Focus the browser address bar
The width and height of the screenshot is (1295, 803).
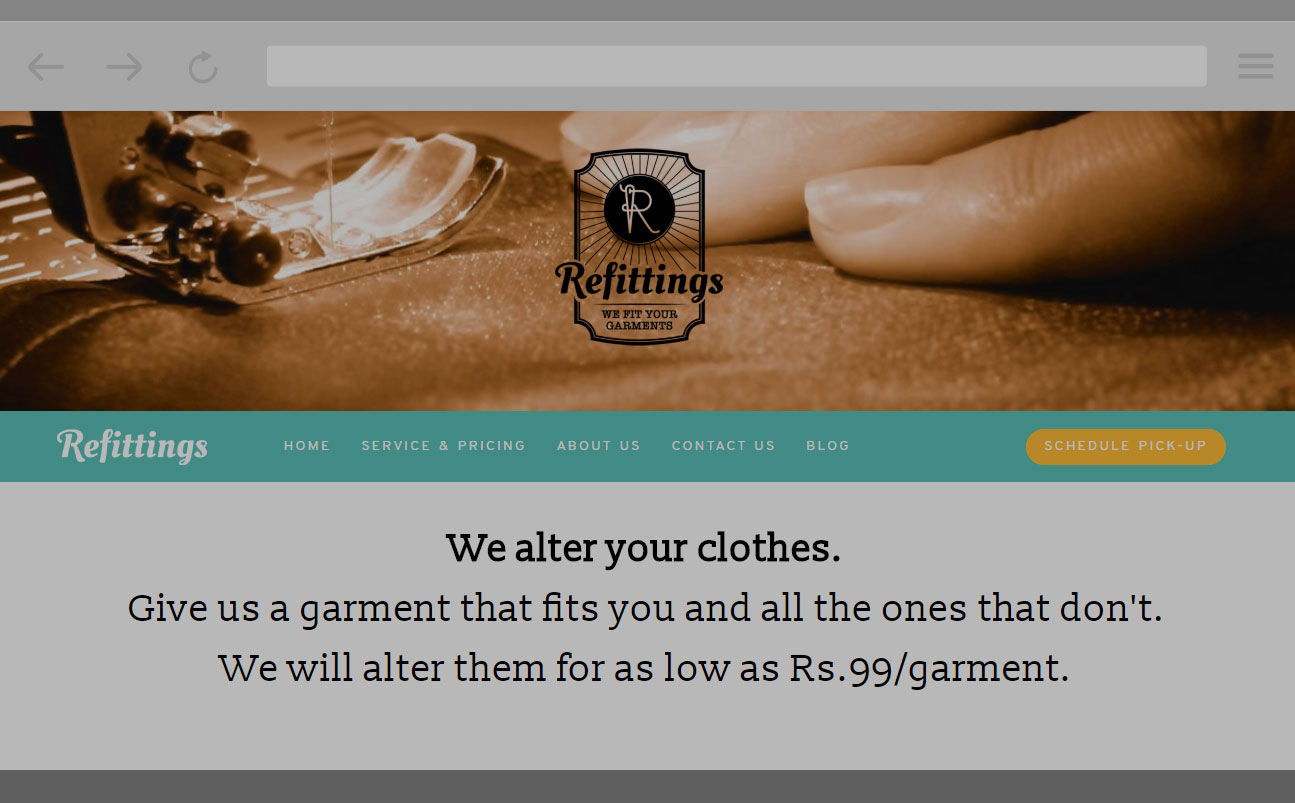click(736, 66)
